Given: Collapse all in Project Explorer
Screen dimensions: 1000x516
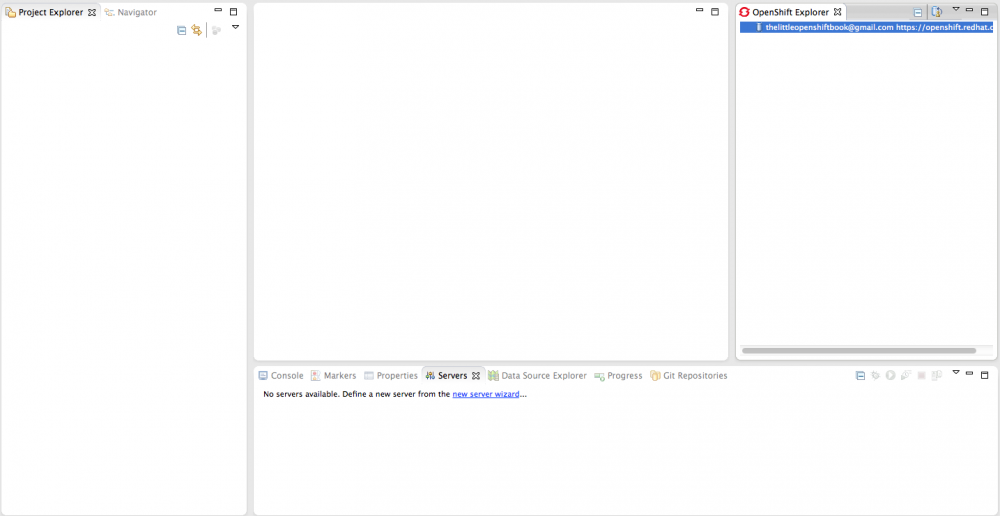Looking at the screenshot, I should [181, 30].
